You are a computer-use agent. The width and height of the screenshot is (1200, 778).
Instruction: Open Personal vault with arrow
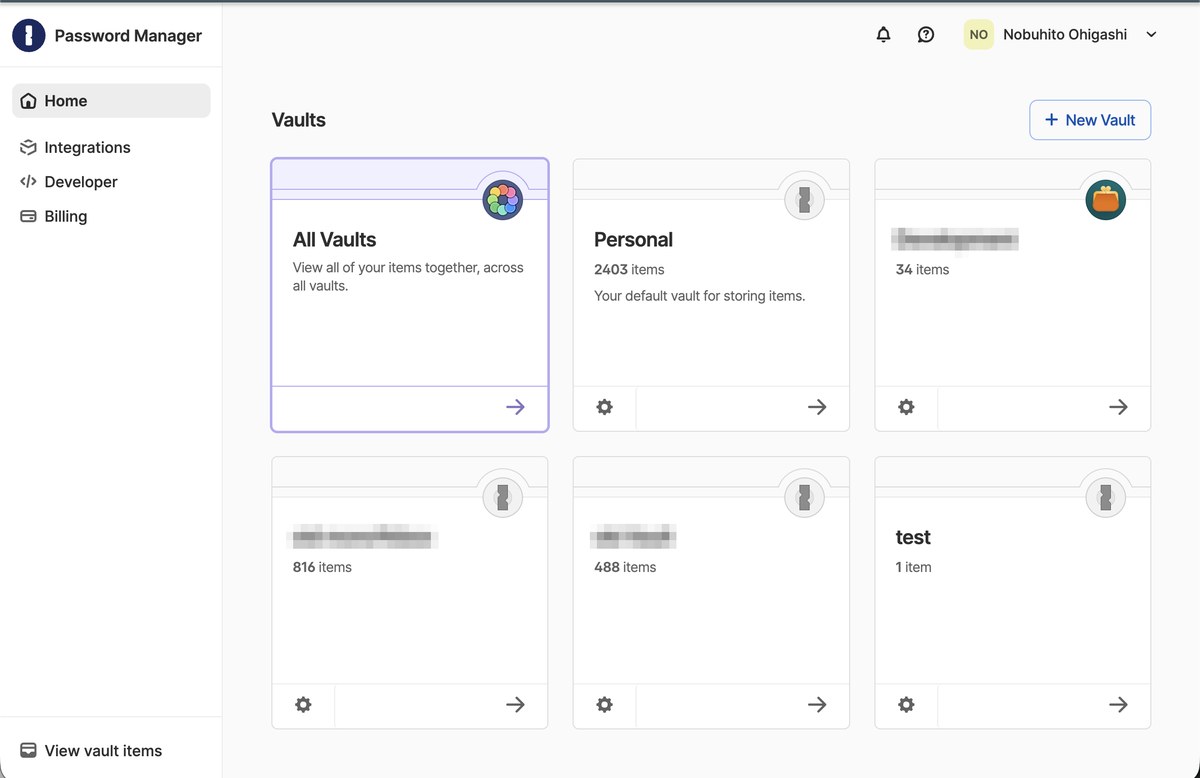point(817,407)
